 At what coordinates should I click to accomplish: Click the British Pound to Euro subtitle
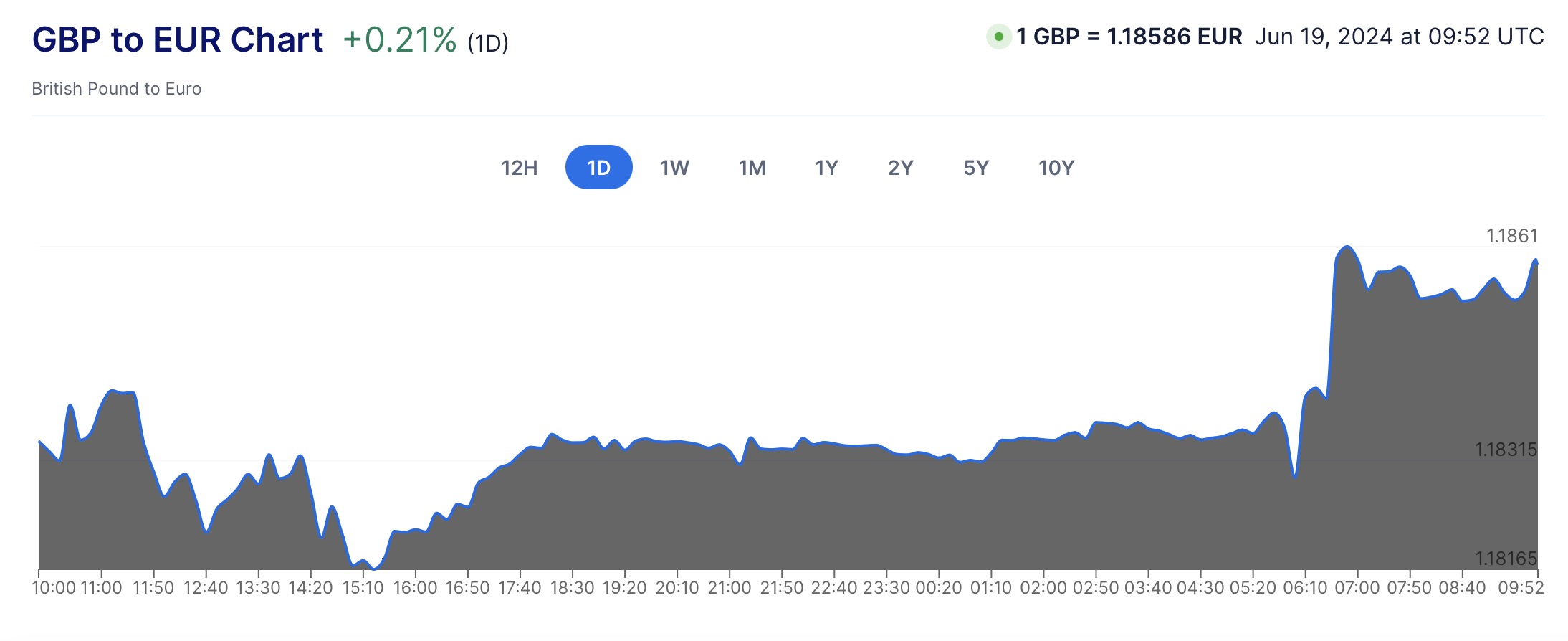point(117,89)
